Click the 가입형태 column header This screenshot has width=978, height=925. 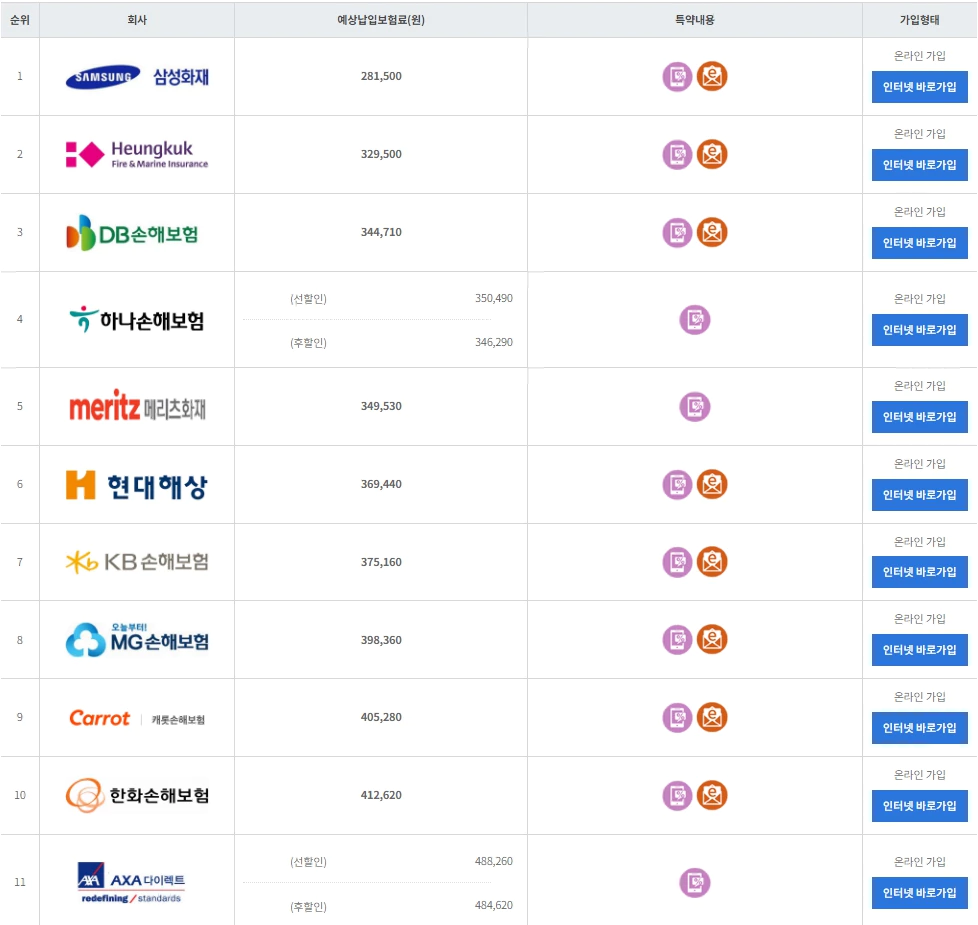(919, 20)
